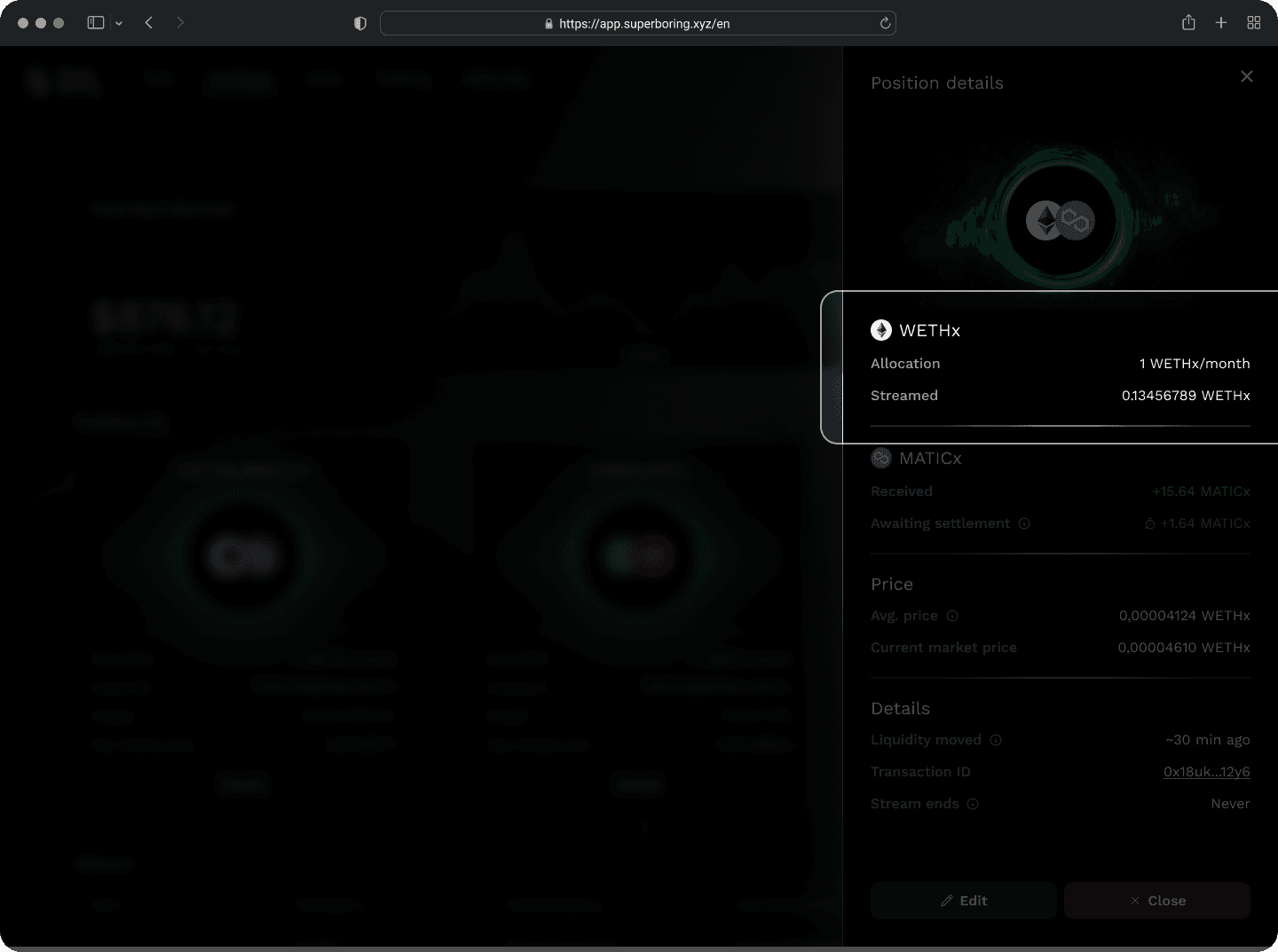Screen dimensions: 1278x952
Task: Click the 'Streamed' label
Action: click(904, 396)
